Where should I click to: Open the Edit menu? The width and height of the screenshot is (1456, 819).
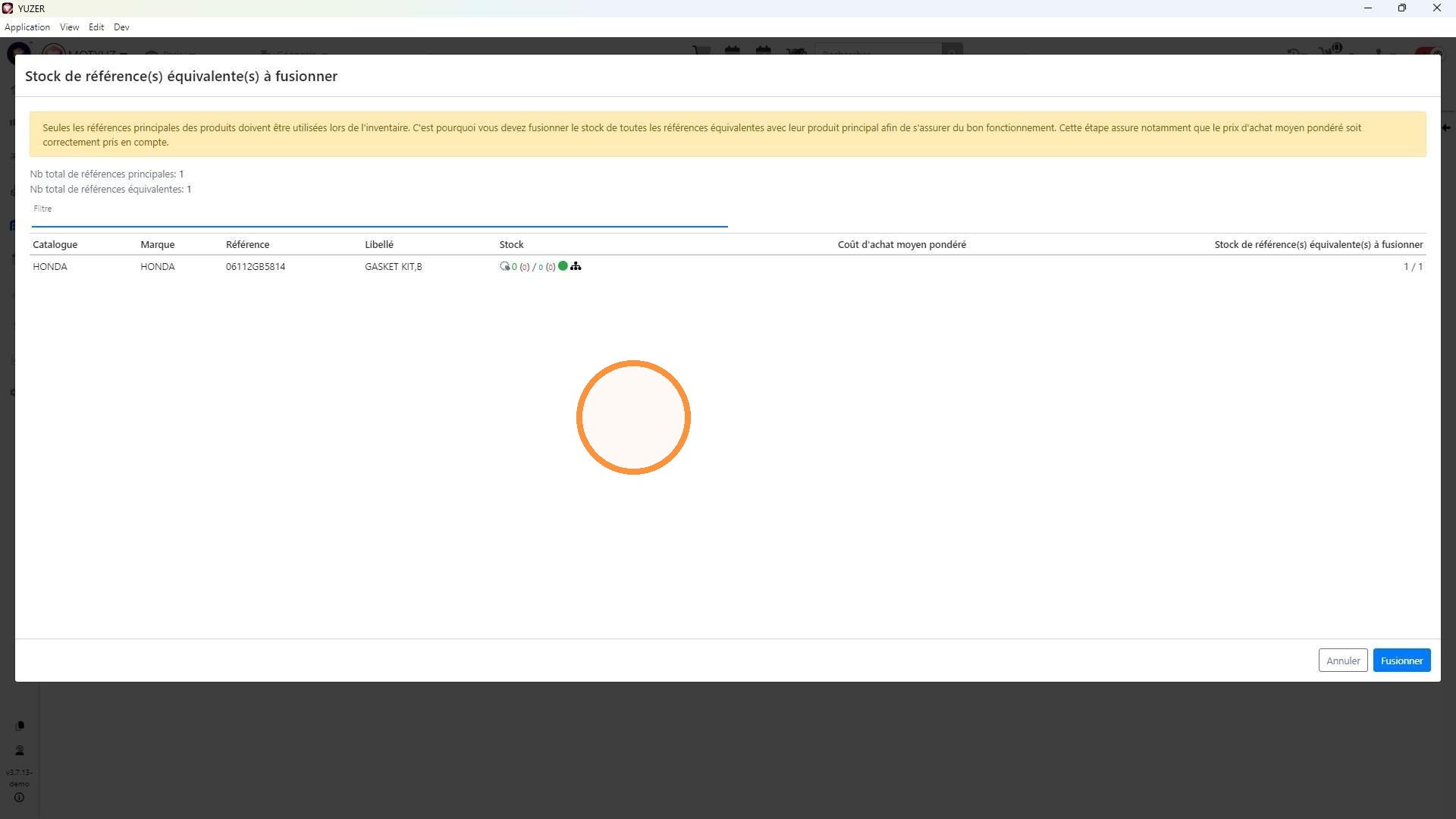pos(96,27)
